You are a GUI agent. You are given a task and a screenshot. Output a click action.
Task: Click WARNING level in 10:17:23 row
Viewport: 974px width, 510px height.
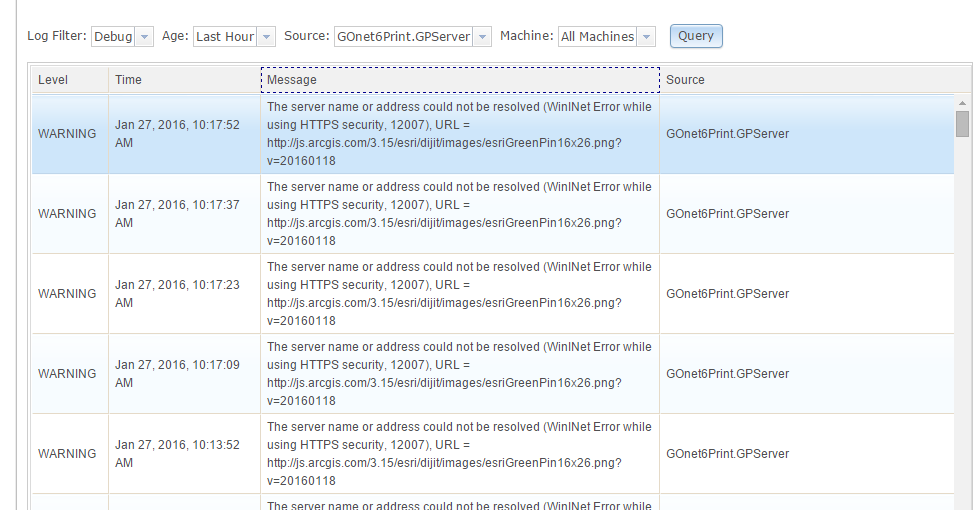[x=67, y=294]
